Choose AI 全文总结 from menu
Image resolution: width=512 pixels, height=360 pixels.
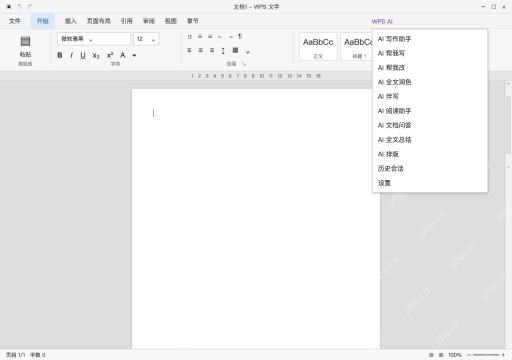(430, 140)
